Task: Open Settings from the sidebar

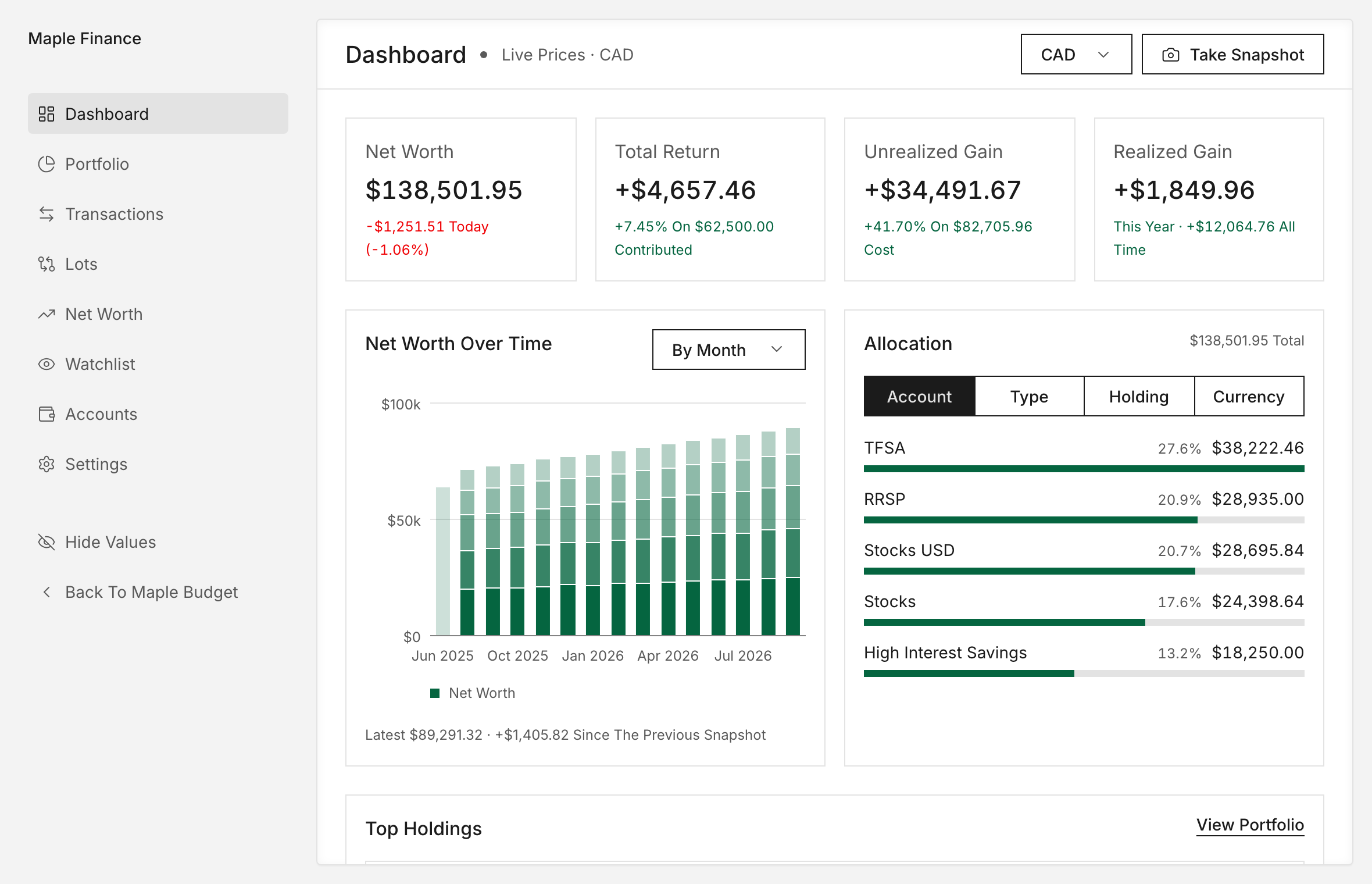Action: click(158, 464)
